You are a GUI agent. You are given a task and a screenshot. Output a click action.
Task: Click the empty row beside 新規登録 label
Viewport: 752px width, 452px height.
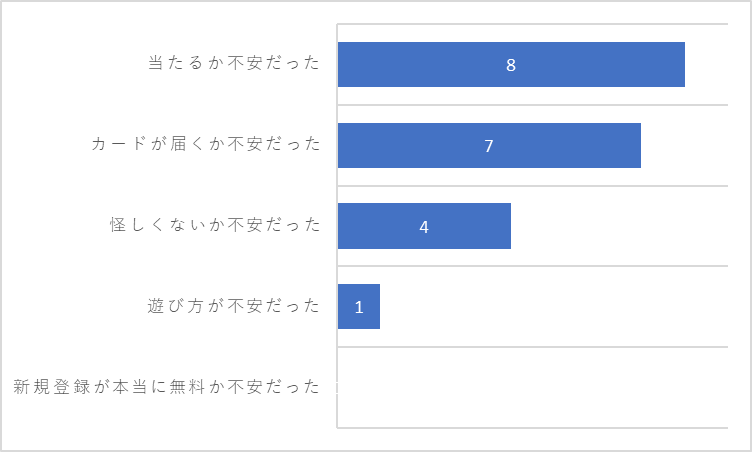(x=533, y=387)
